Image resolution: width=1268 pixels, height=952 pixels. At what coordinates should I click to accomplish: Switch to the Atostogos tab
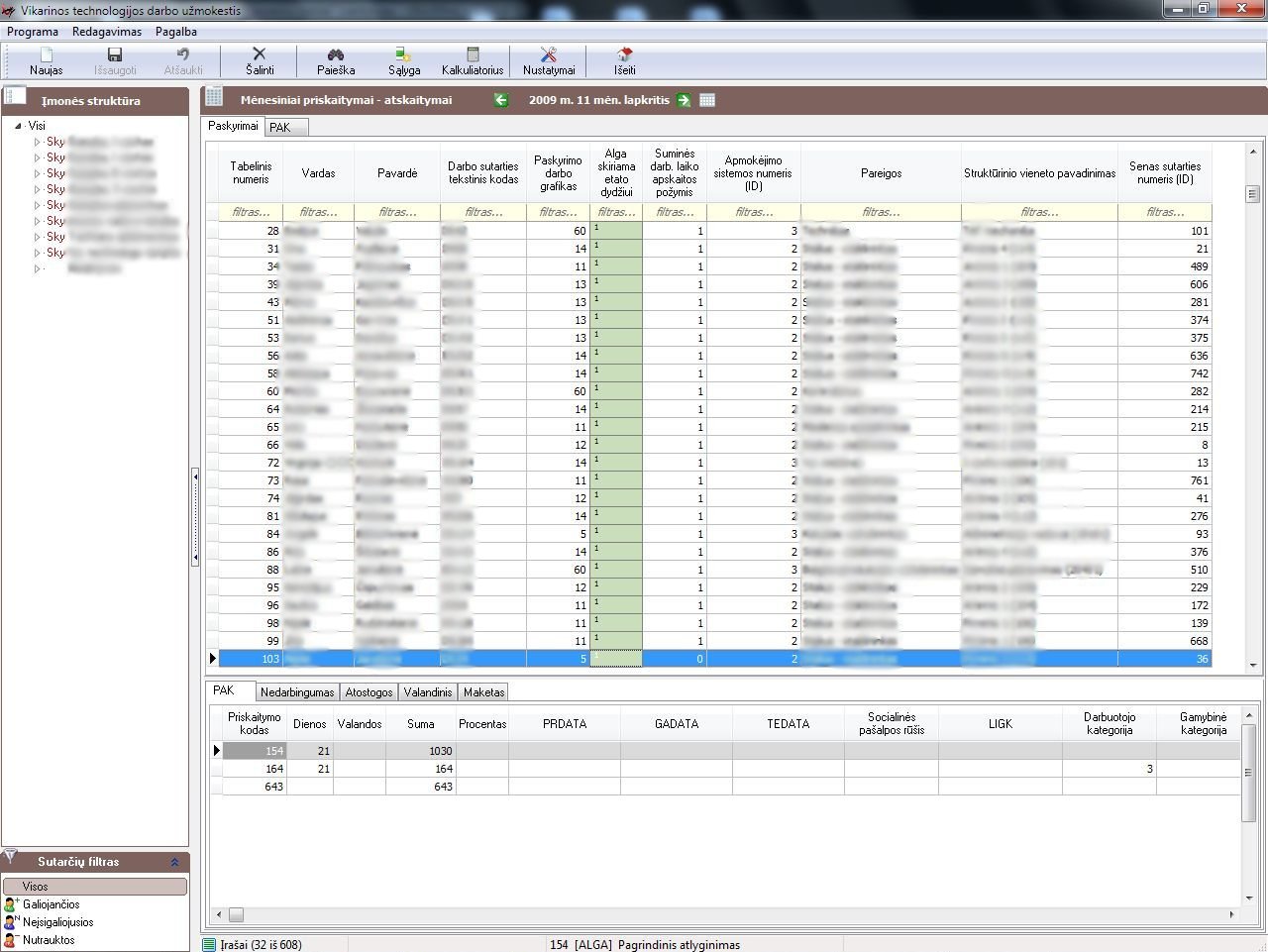point(370,692)
